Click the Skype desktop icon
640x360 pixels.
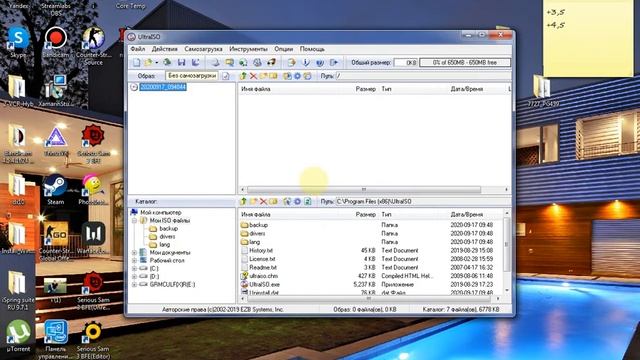click(18, 42)
